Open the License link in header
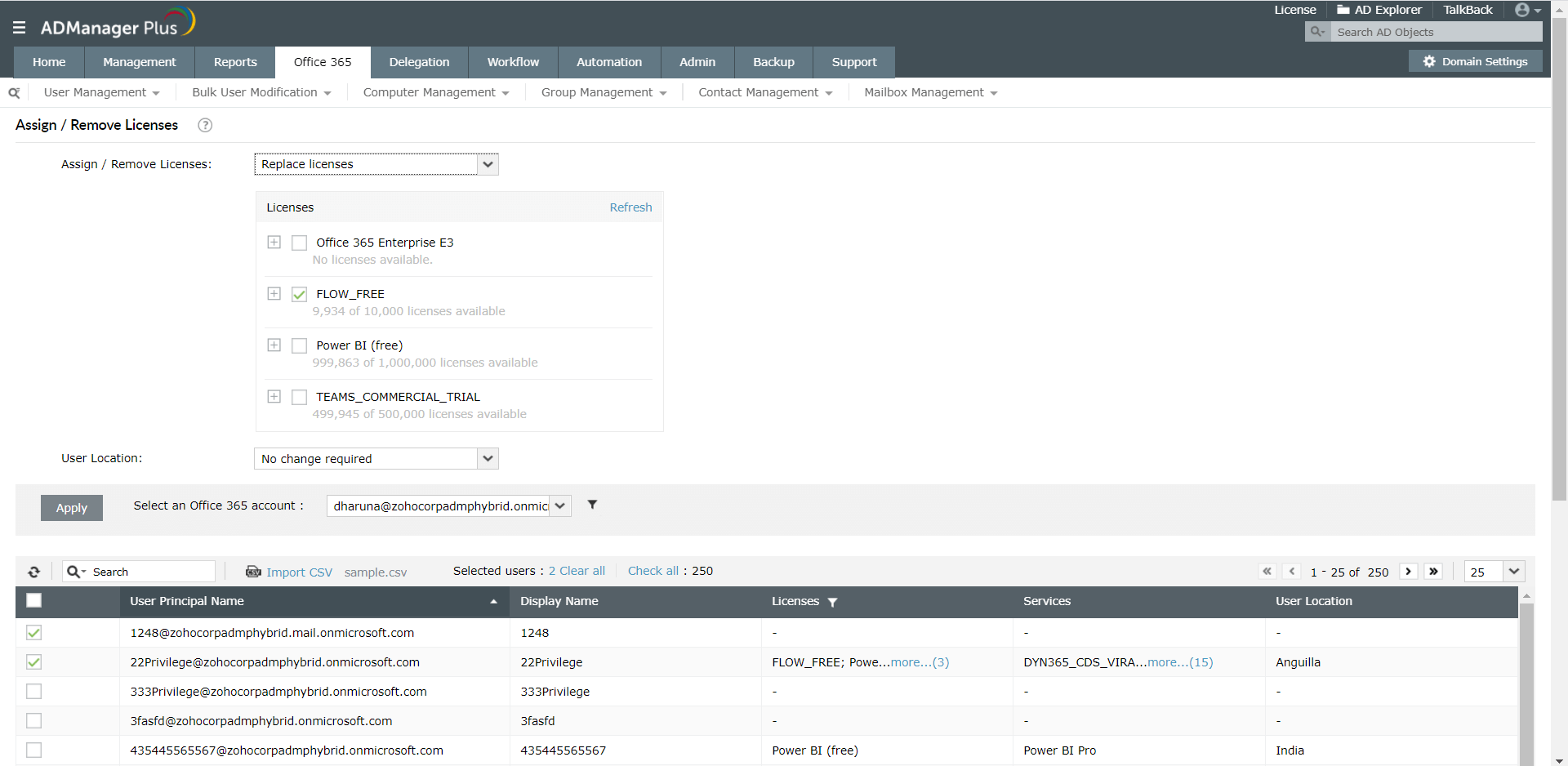This screenshot has width=1568, height=766. tap(1295, 10)
